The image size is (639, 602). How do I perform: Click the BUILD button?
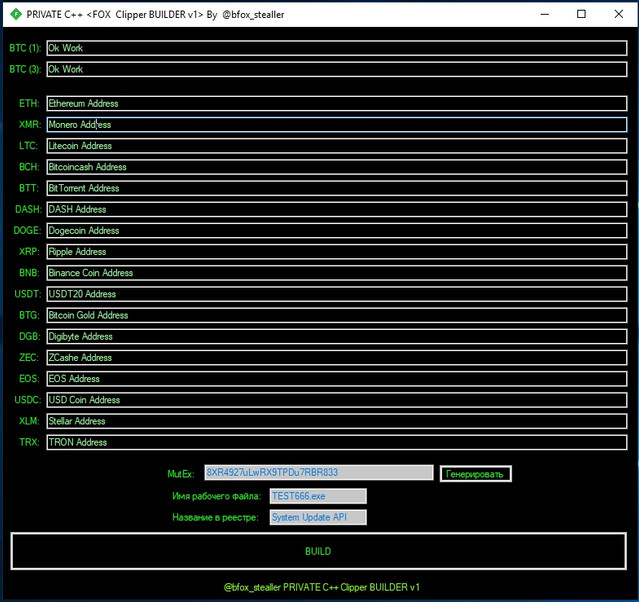(x=318, y=551)
